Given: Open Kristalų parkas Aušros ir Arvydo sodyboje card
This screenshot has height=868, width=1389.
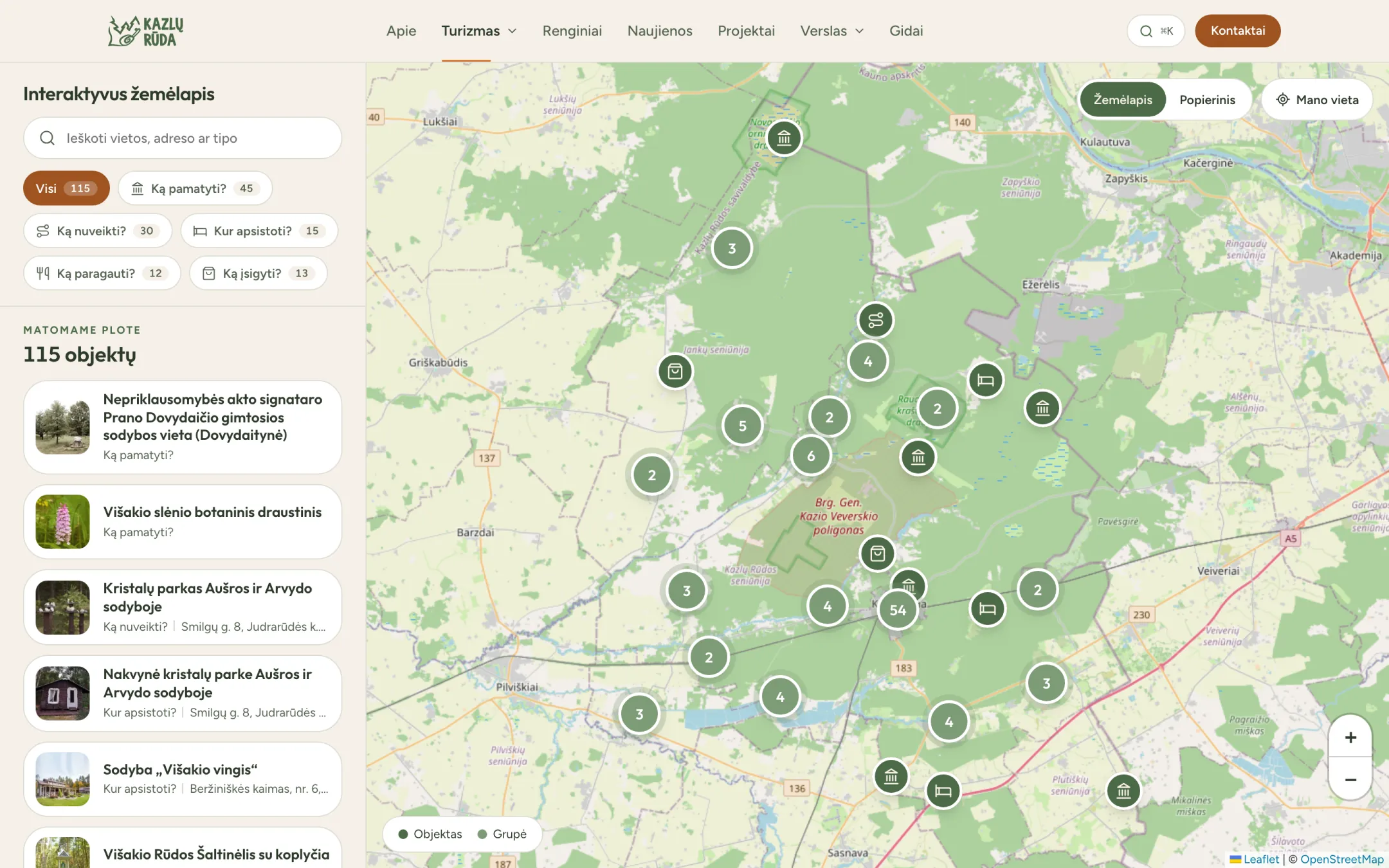Looking at the screenshot, I should 183,607.
